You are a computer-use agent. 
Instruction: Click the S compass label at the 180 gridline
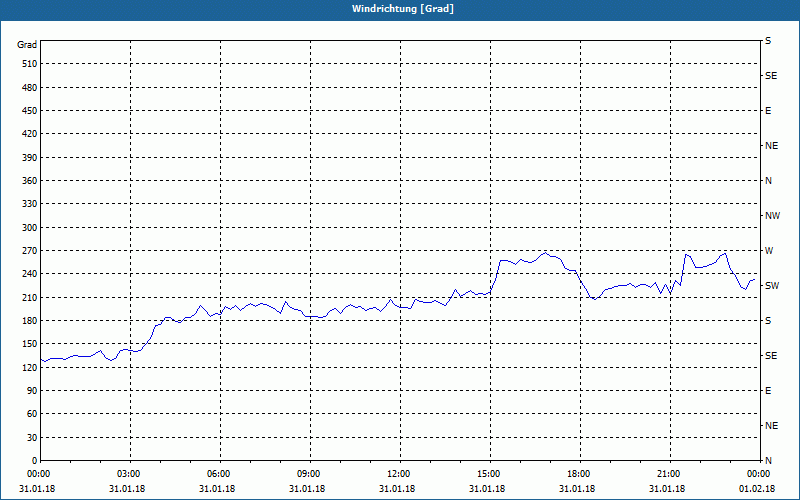click(768, 320)
